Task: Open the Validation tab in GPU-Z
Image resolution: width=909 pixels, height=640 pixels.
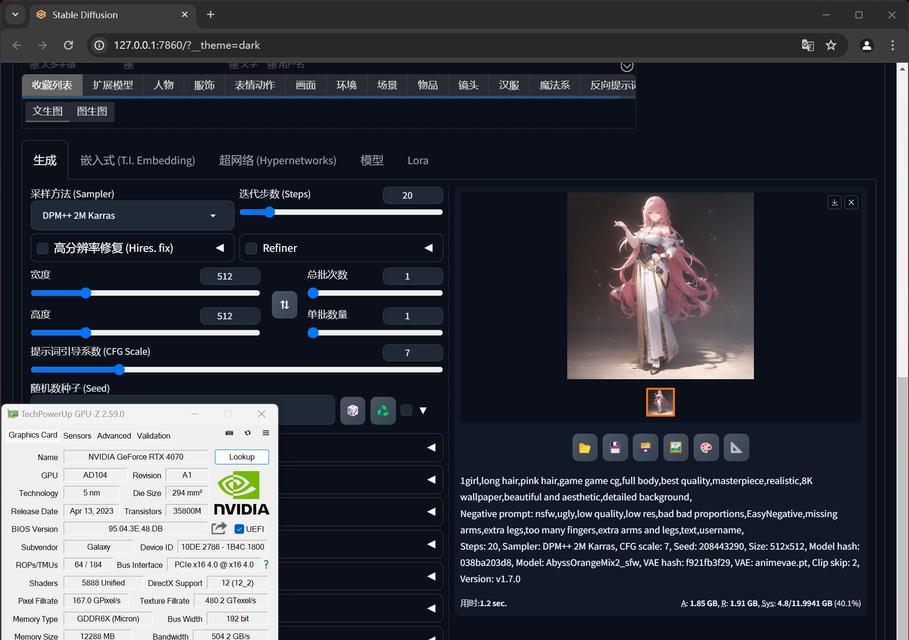Action: [x=154, y=435]
